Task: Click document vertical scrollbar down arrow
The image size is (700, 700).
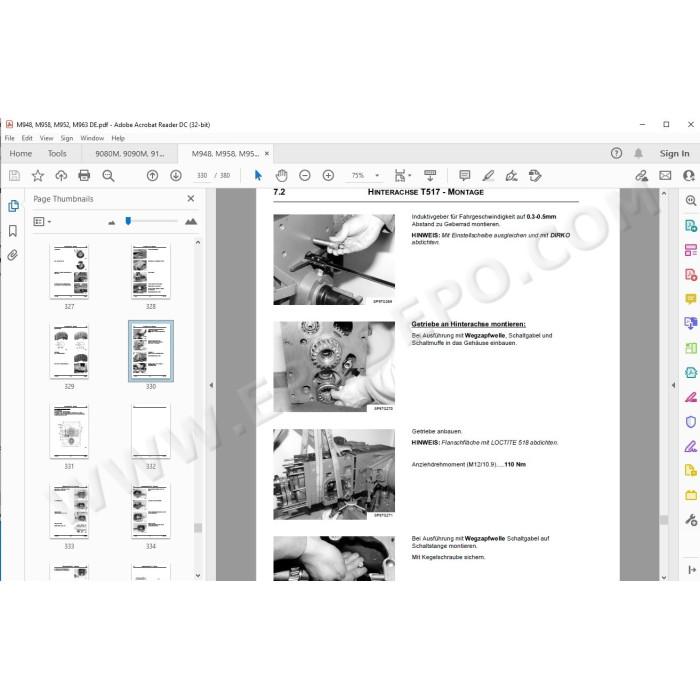Action: point(664,577)
